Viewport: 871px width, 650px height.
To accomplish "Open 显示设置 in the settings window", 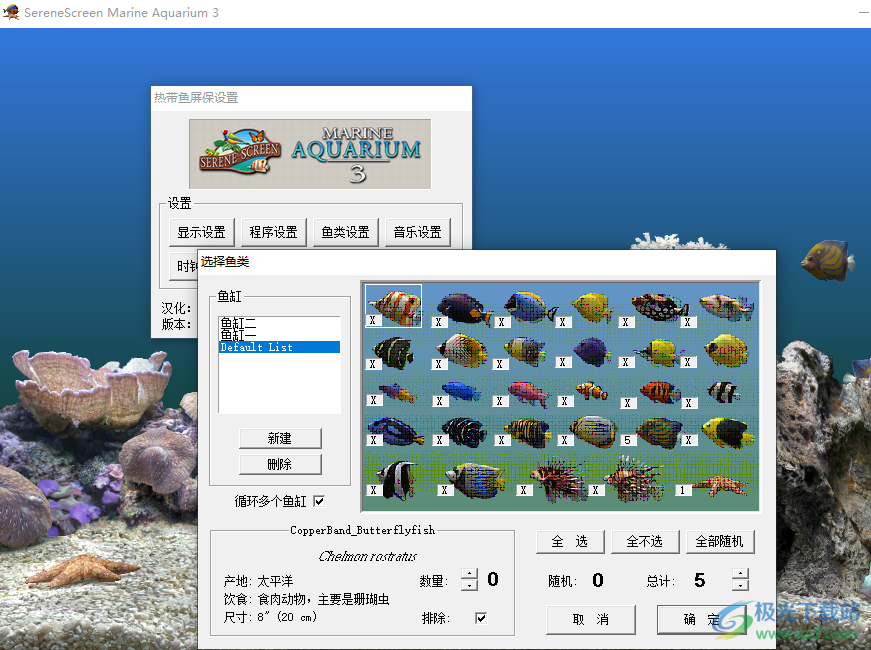I will 202,232.
